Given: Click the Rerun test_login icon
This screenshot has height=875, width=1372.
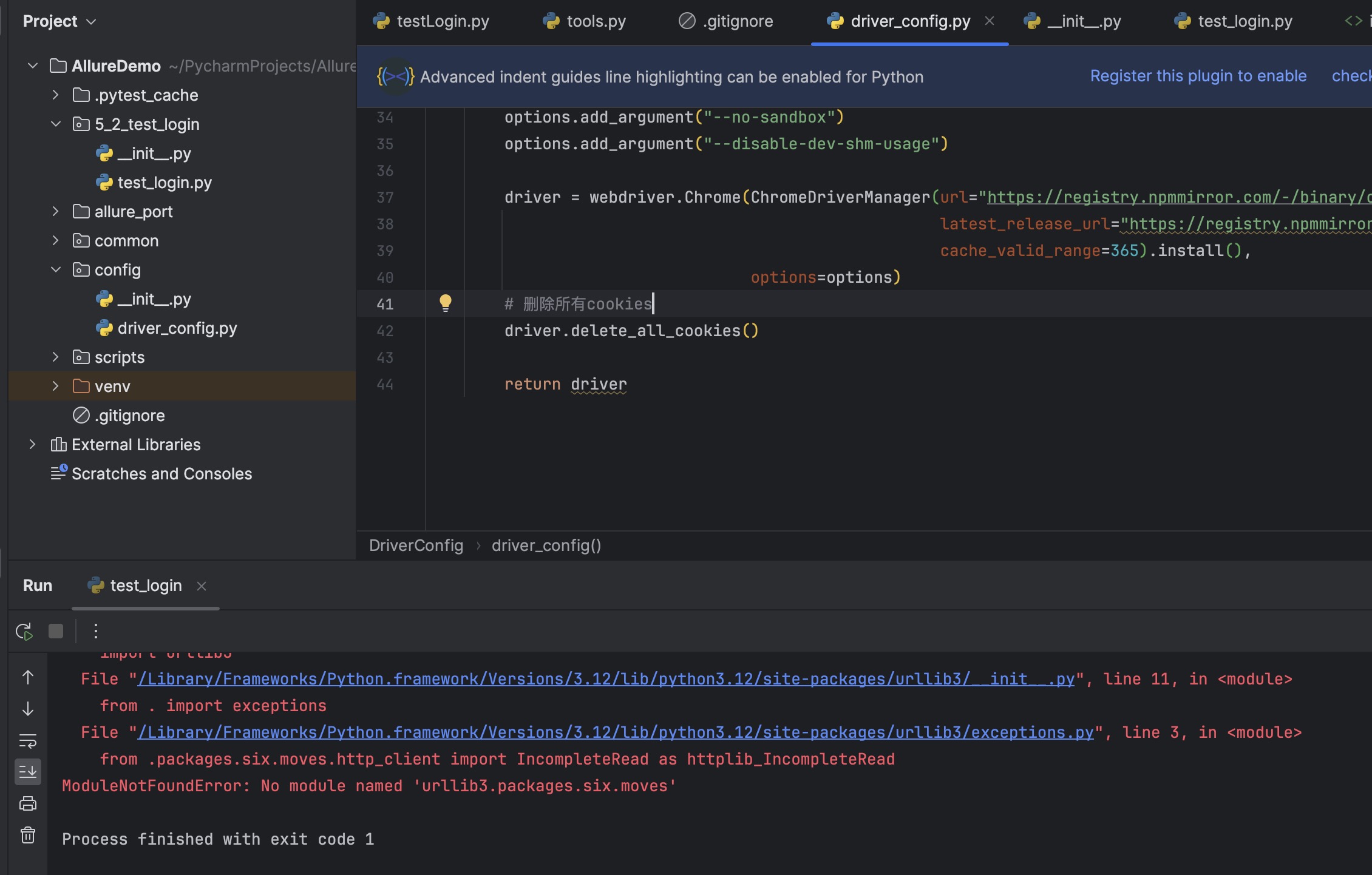Looking at the screenshot, I should pyautogui.click(x=24, y=631).
